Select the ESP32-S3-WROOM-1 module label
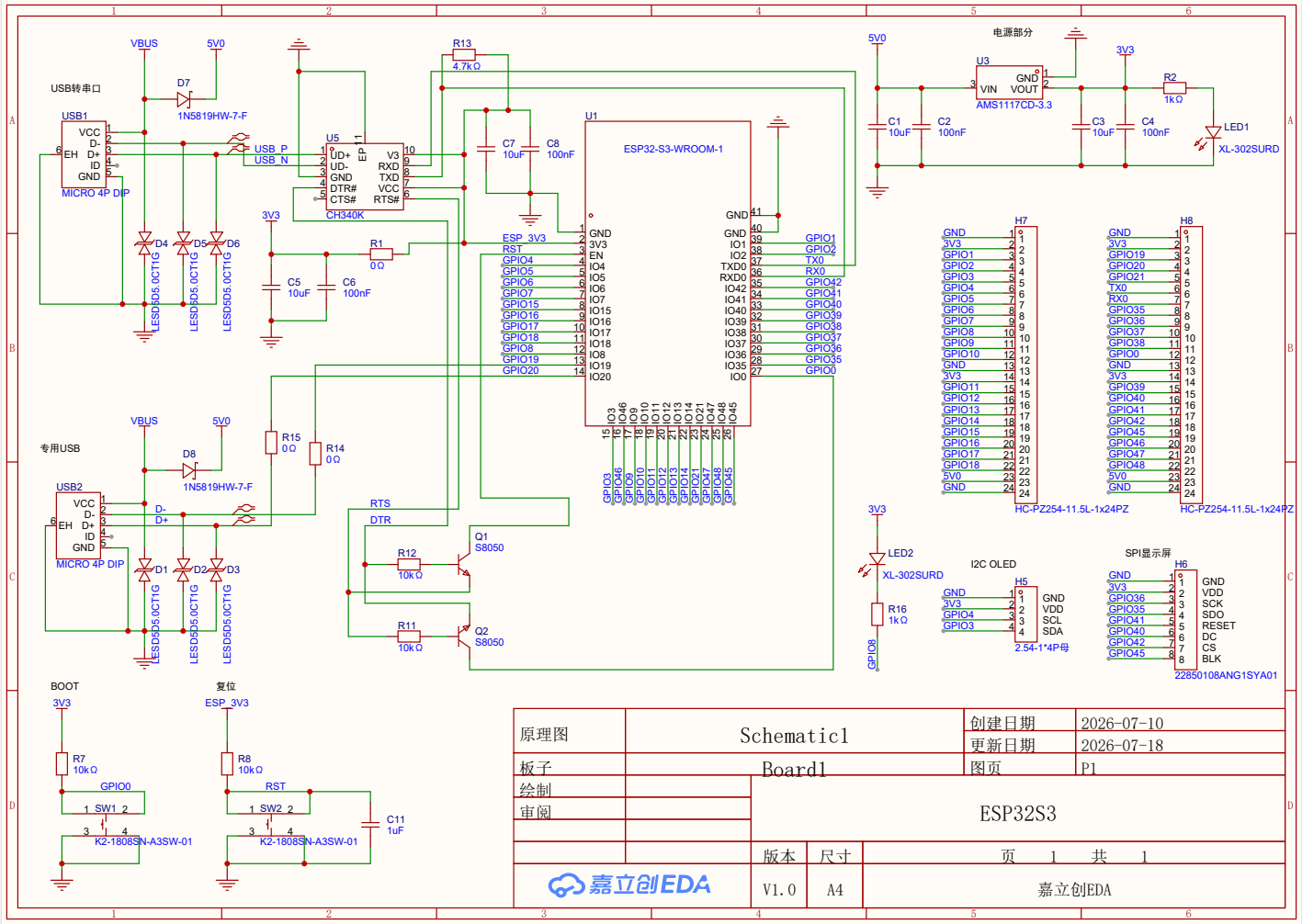This screenshot has width=1302, height=924. pos(673,149)
